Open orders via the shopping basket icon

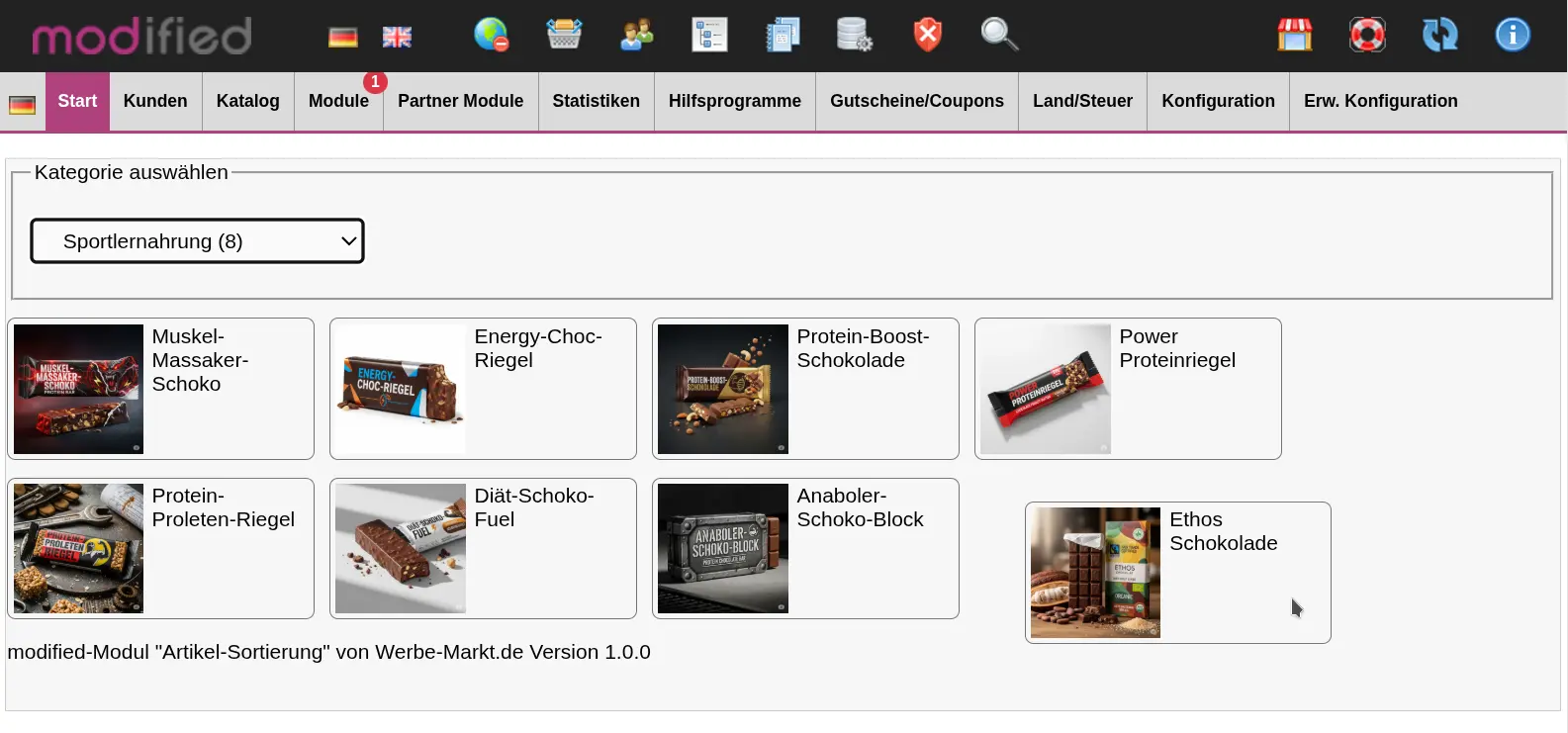tap(564, 35)
